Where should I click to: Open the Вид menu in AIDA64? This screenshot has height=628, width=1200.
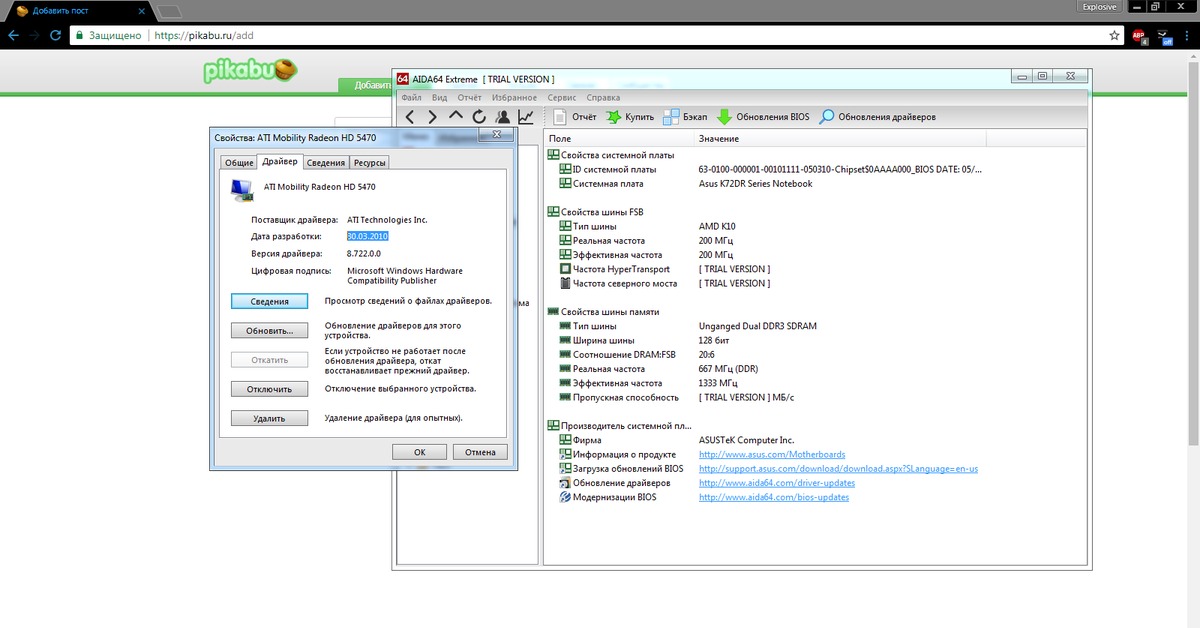click(x=440, y=98)
